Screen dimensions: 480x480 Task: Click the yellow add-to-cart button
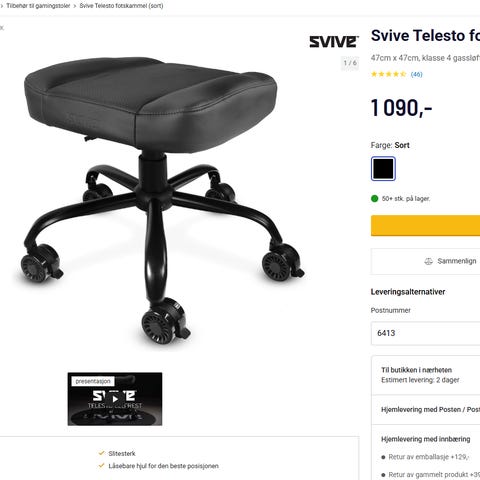click(425, 226)
